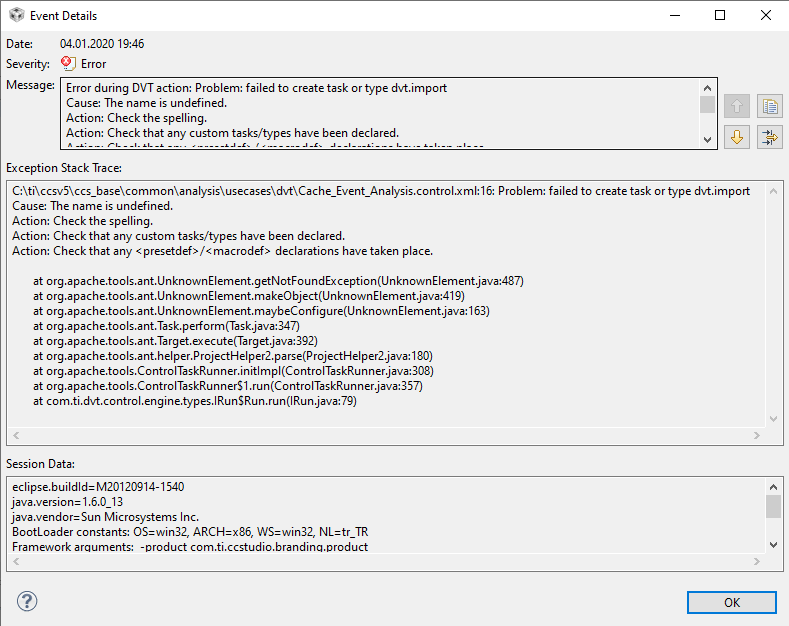The height and width of the screenshot is (626, 789).
Task: Click the Event Details title bar icon
Action: point(16,16)
